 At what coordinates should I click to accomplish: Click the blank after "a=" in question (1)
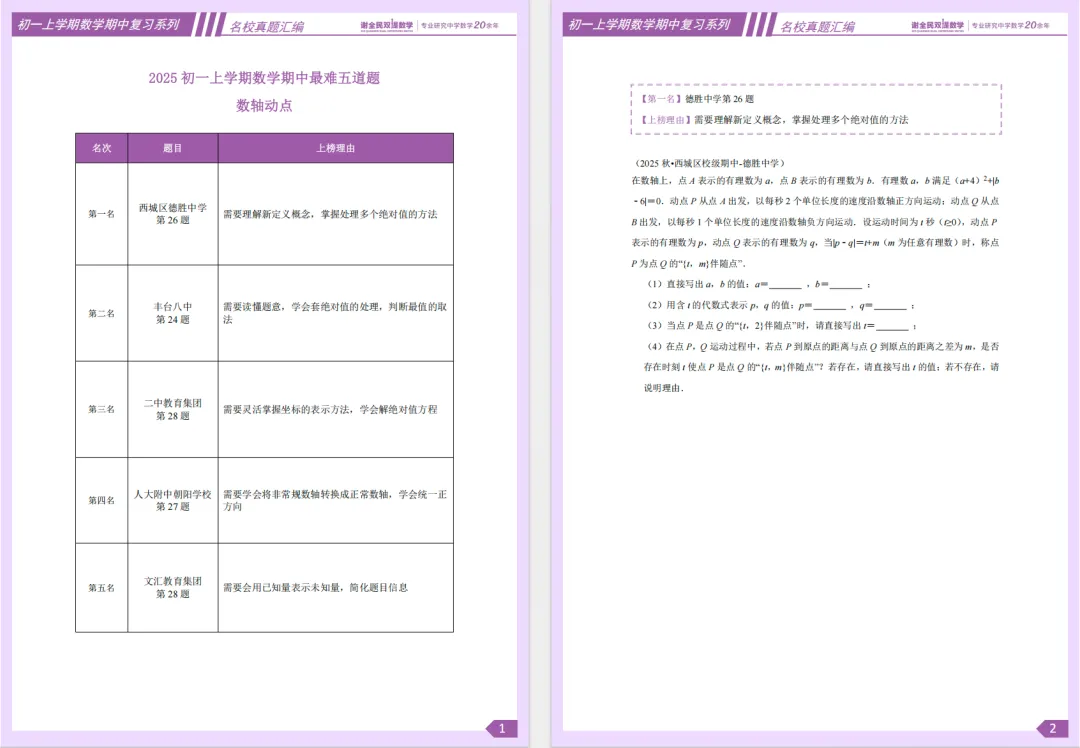click(x=785, y=285)
